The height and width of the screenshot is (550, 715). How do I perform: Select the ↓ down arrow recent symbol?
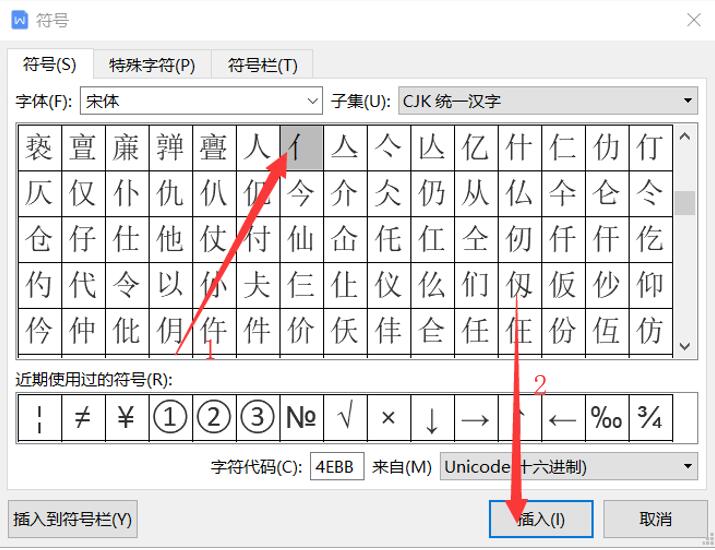[432, 417]
